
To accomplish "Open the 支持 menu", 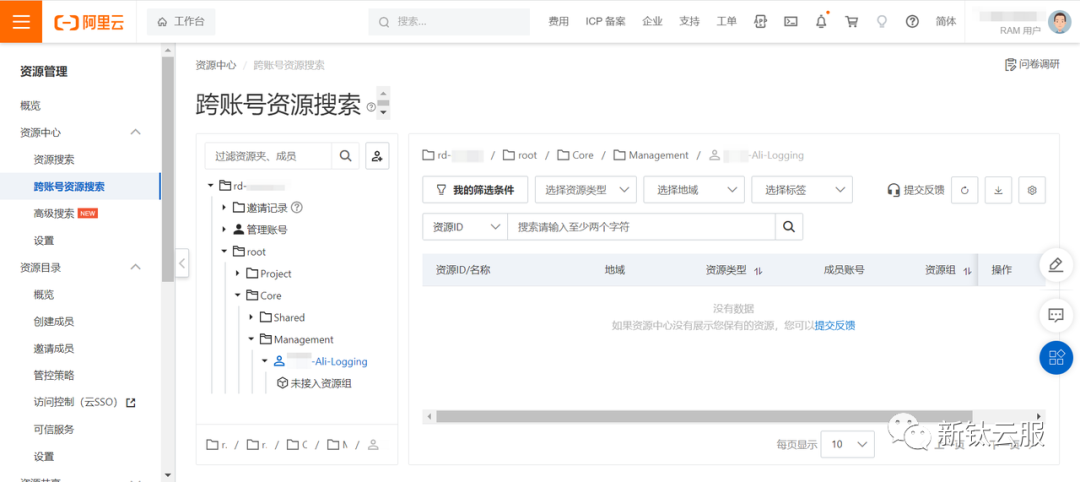I will point(689,22).
